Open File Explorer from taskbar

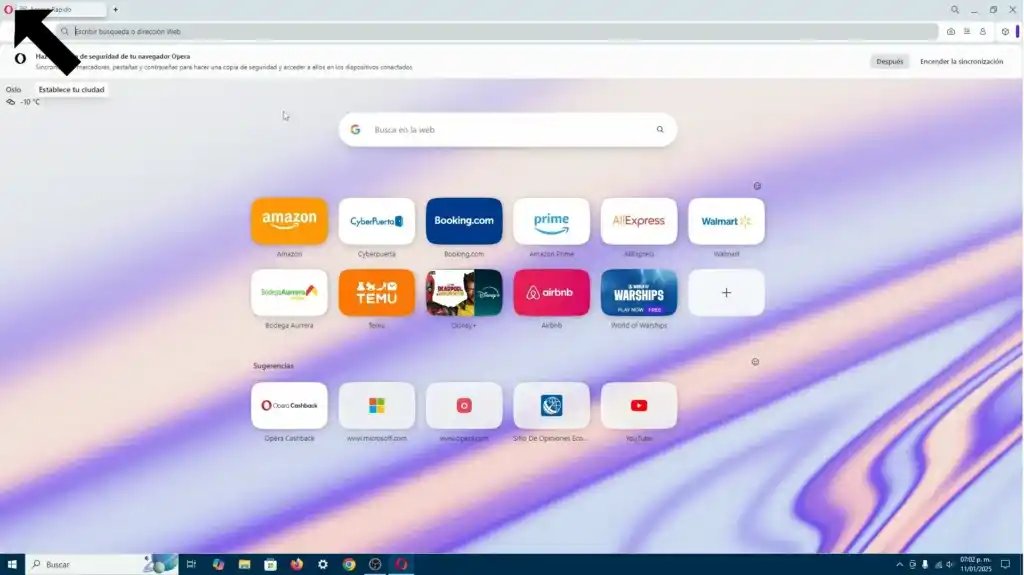(244, 565)
